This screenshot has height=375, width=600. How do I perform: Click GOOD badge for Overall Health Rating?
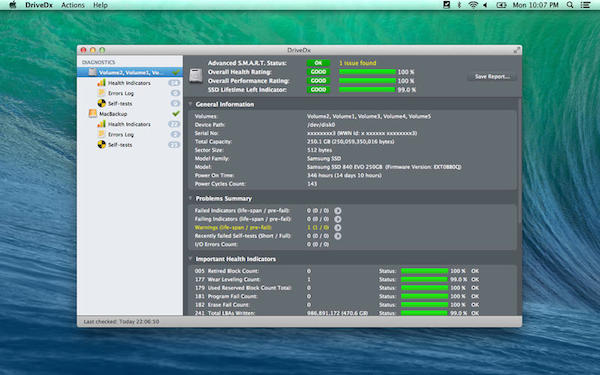click(318, 72)
